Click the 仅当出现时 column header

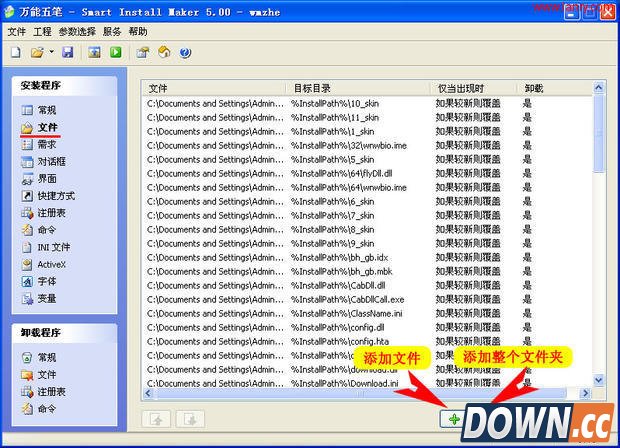[x=474, y=88]
